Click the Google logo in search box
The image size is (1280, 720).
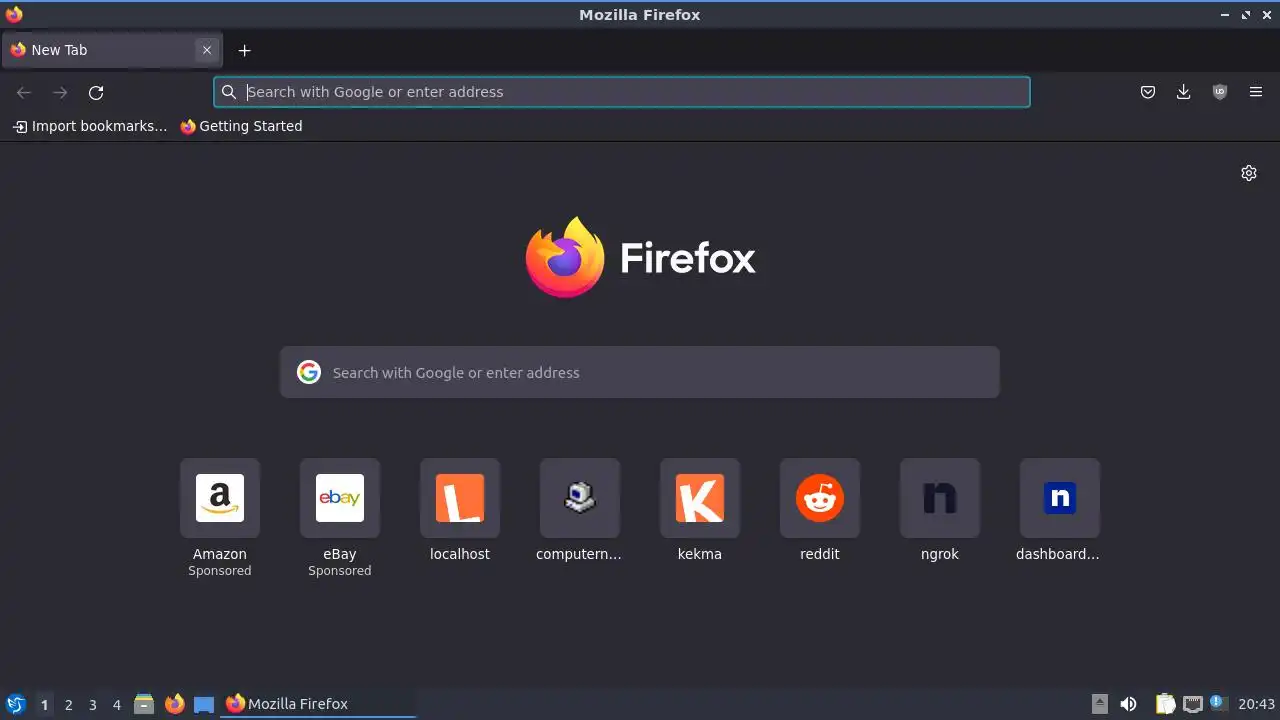[x=309, y=372]
